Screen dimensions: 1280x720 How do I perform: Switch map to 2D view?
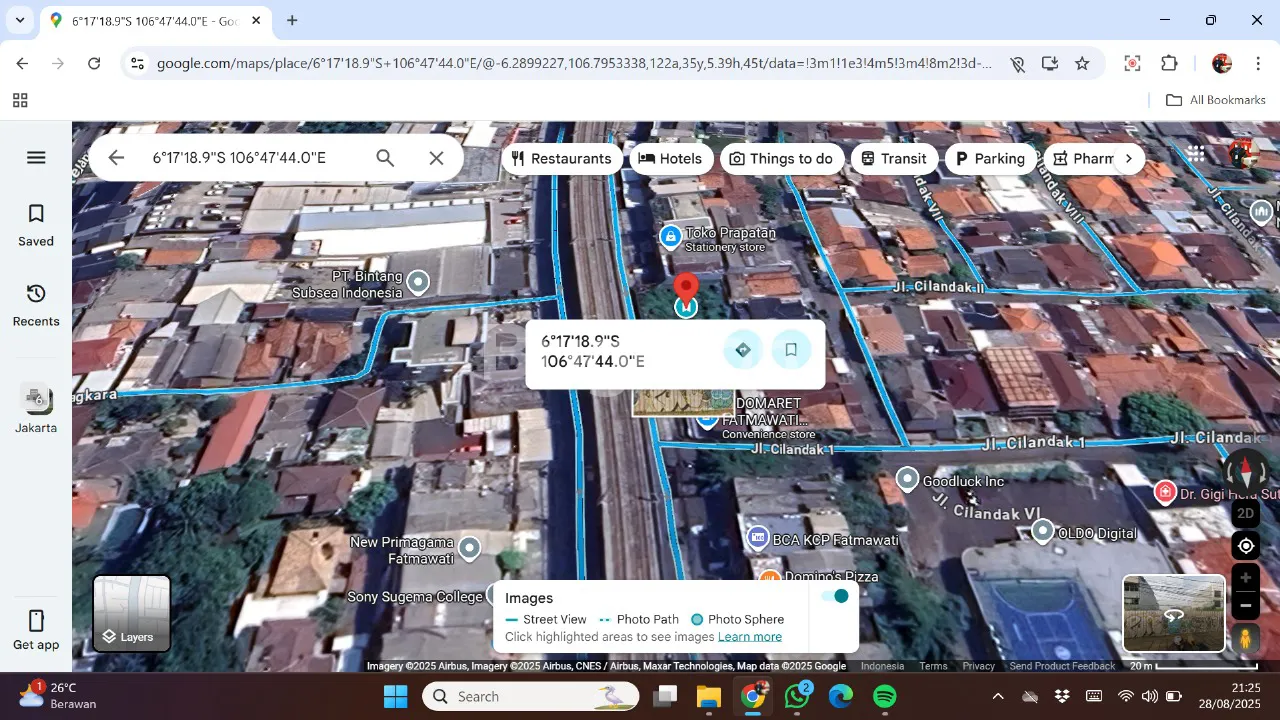coord(1246,514)
